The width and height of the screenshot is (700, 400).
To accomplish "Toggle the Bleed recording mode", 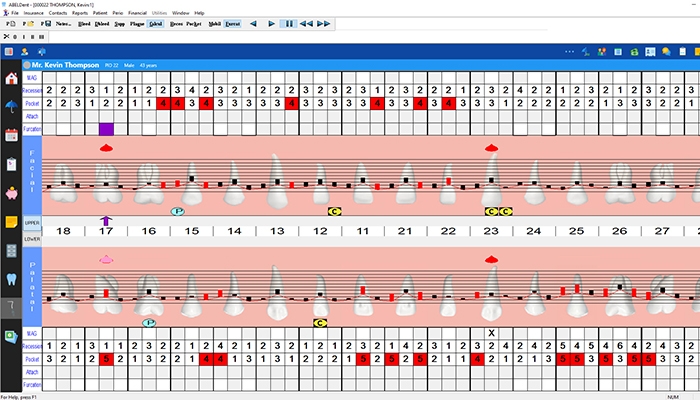I will point(84,24).
